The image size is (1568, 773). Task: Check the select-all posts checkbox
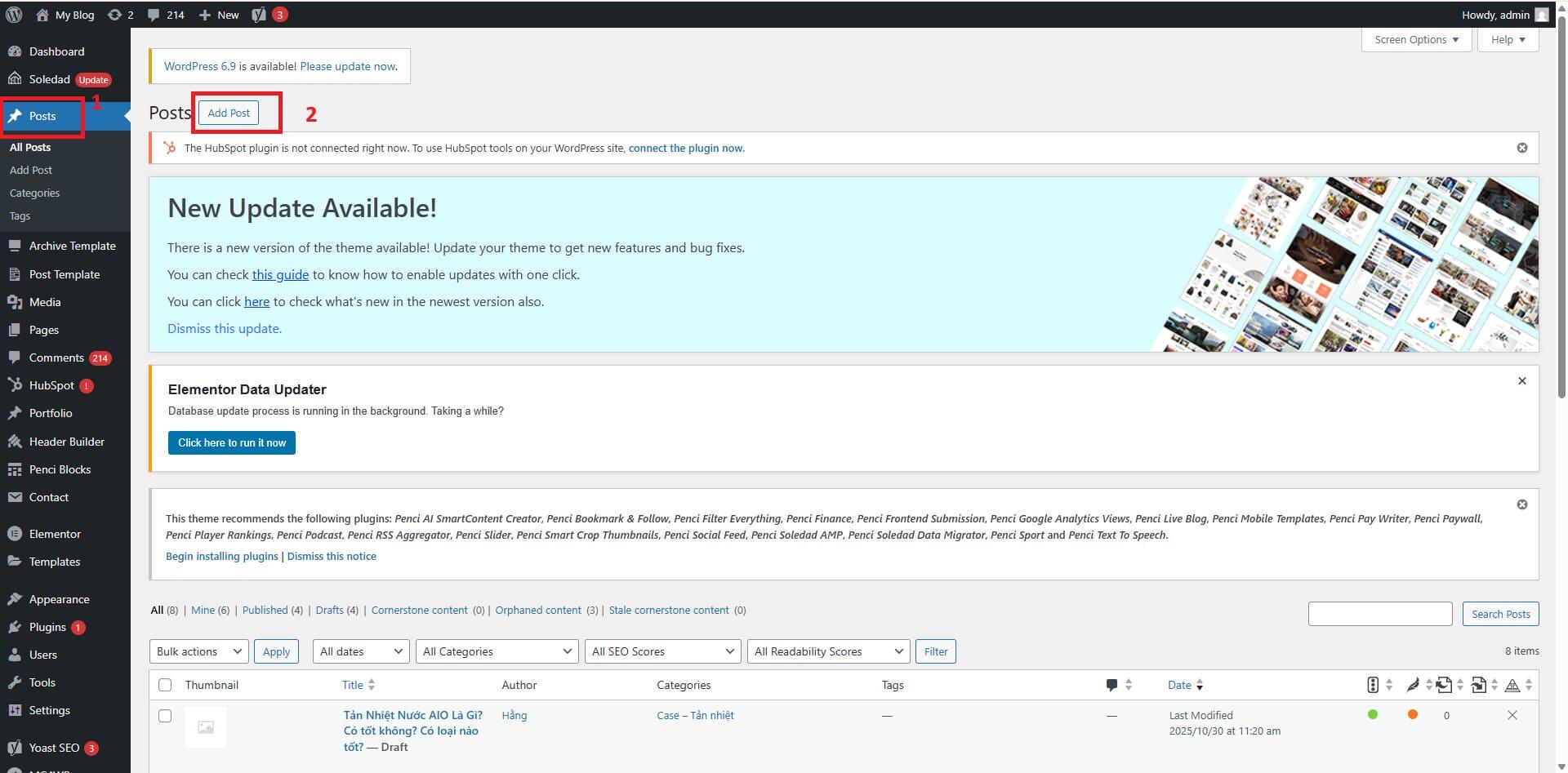(x=165, y=685)
